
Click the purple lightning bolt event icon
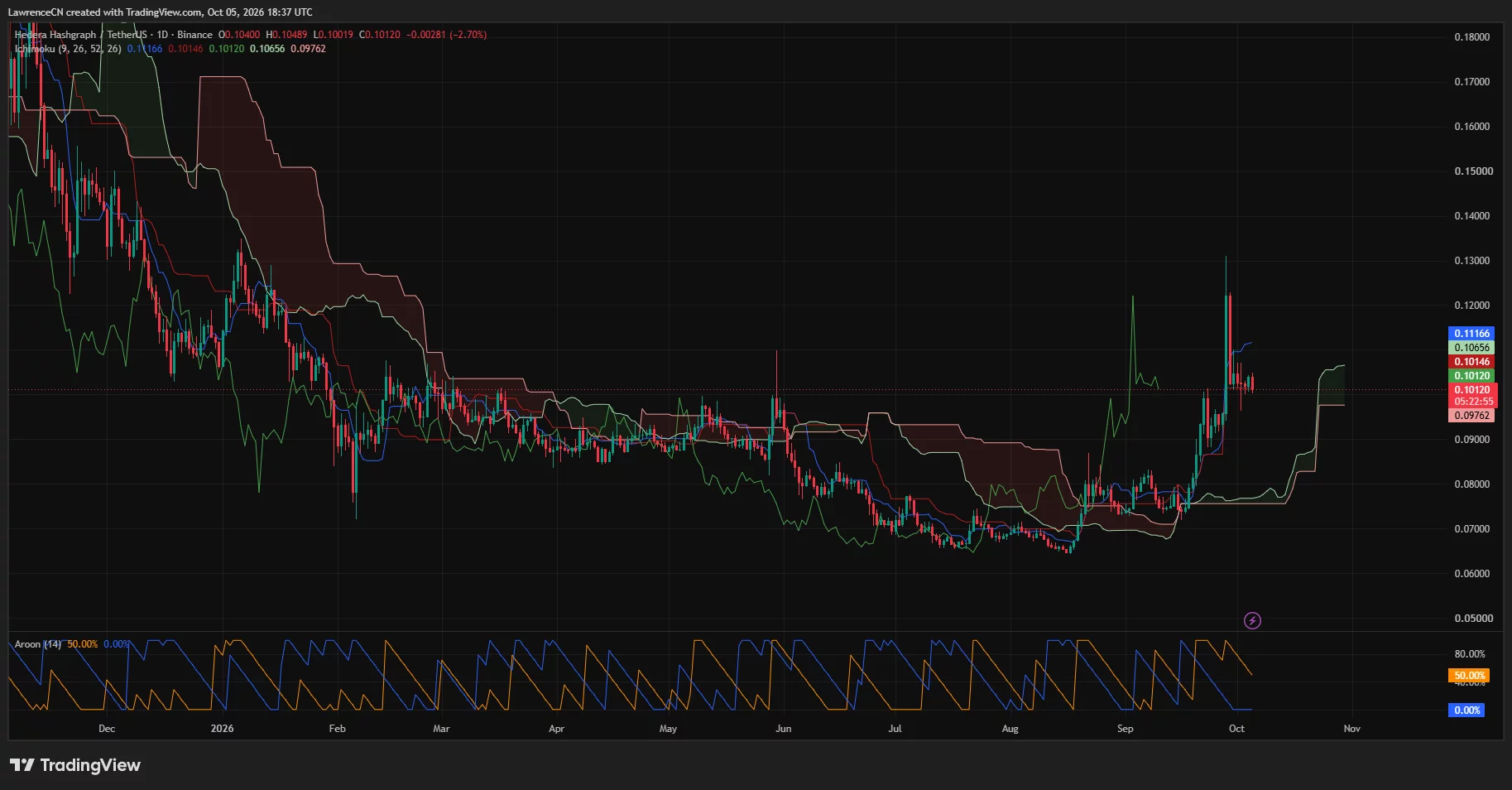[x=1252, y=620]
